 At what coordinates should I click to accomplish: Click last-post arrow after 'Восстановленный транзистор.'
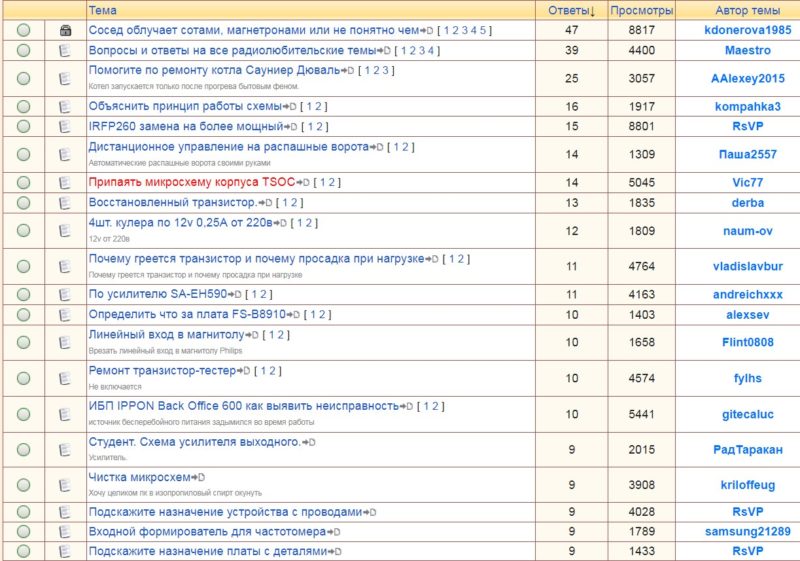265,202
